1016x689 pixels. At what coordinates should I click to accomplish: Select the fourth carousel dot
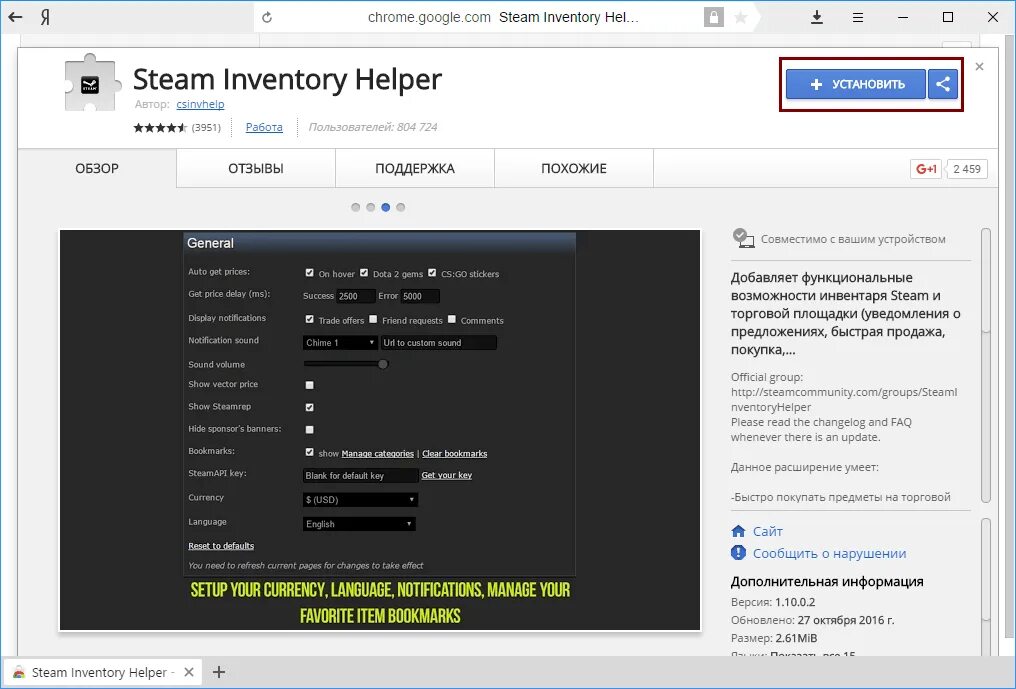[400, 207]
